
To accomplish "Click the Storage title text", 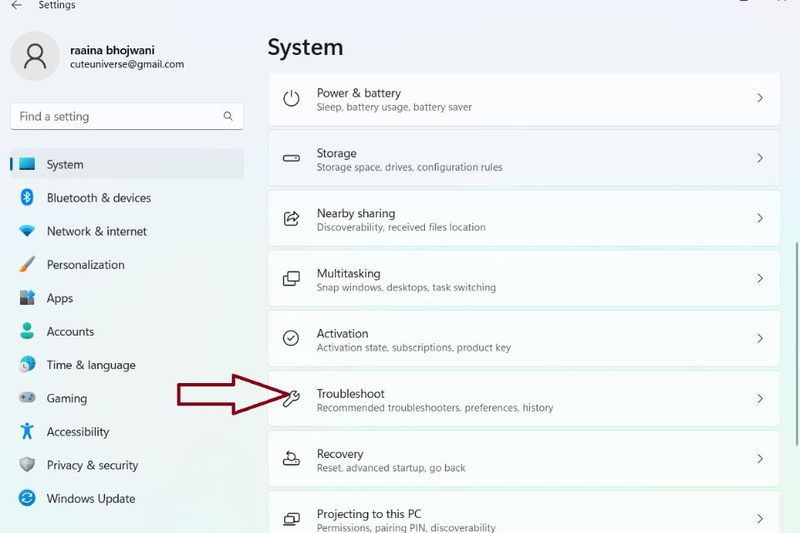I will [337, 153].
